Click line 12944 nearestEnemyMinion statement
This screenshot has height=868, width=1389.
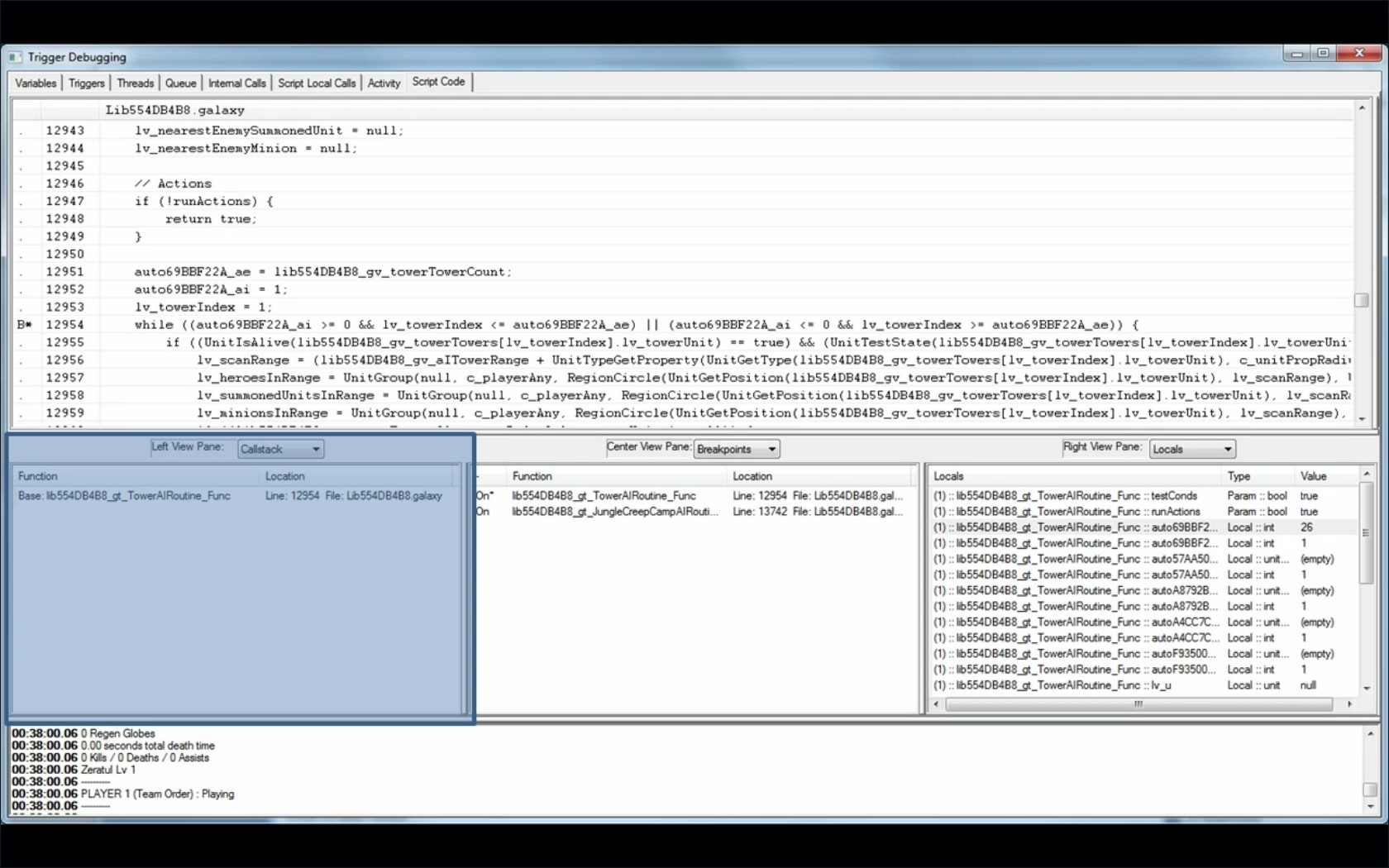pos(246,149)
